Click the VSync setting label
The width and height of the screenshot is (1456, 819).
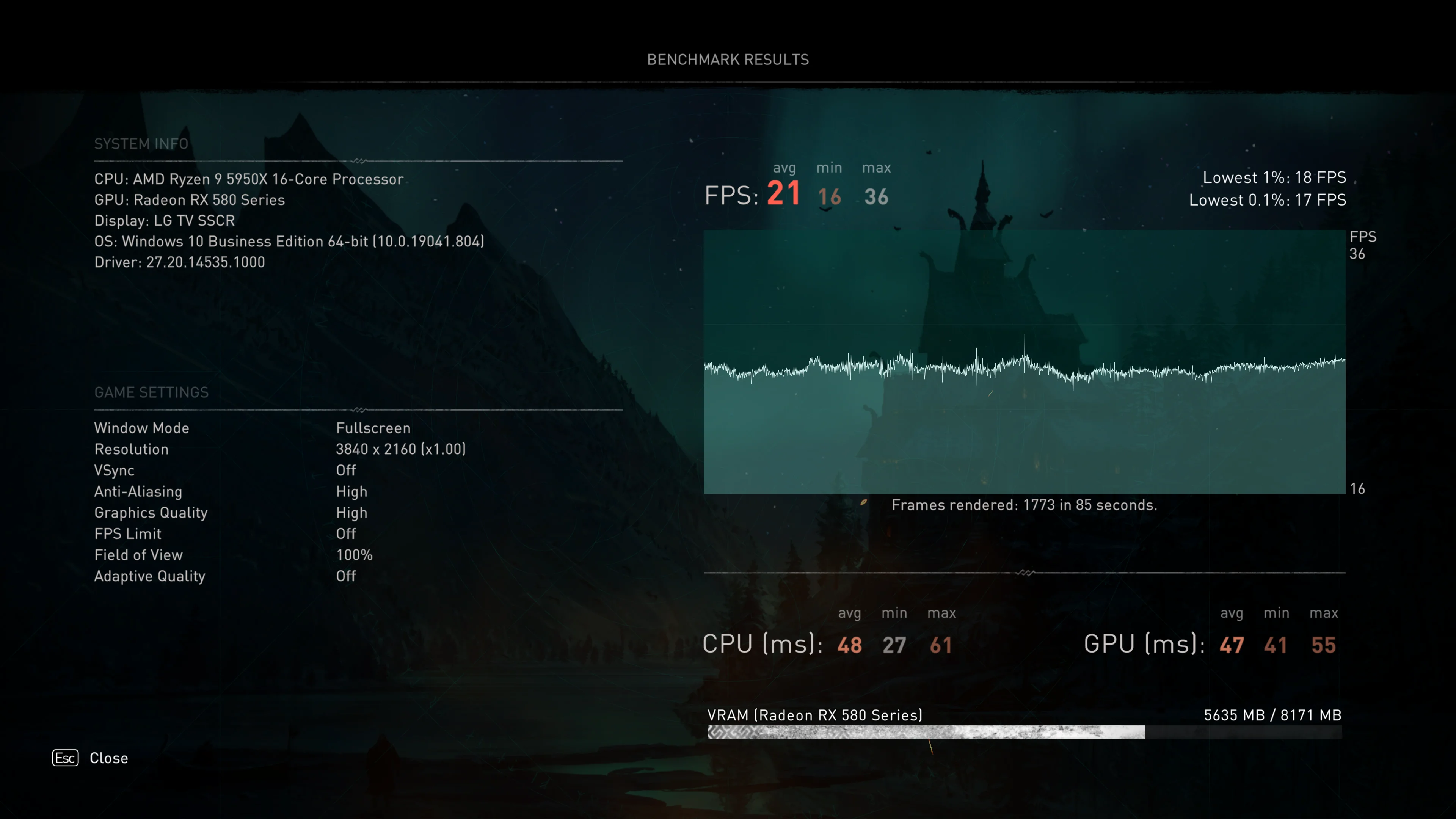point(114,471)
